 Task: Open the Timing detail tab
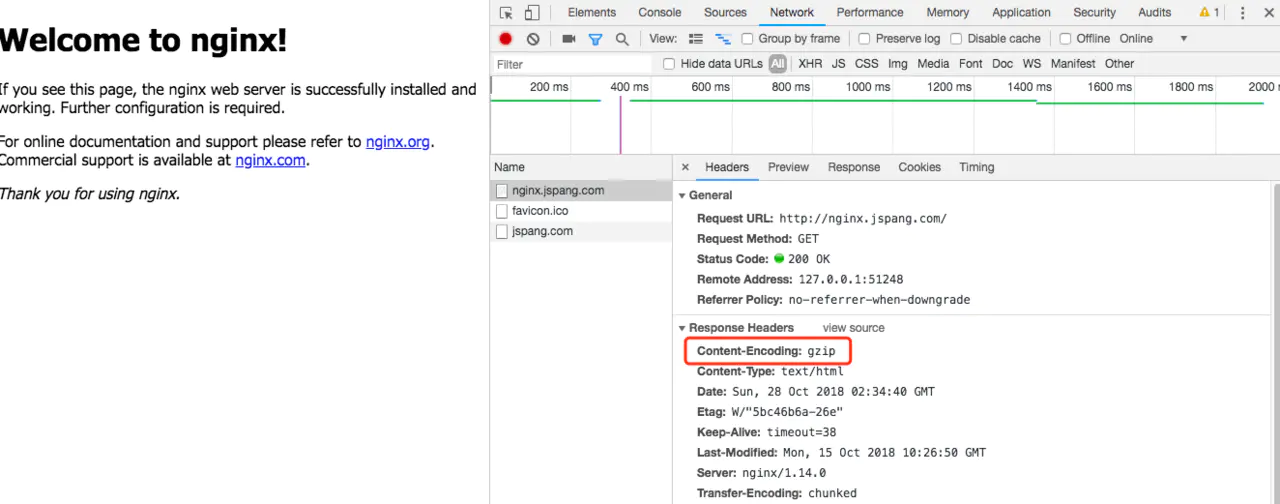(977, 167)
